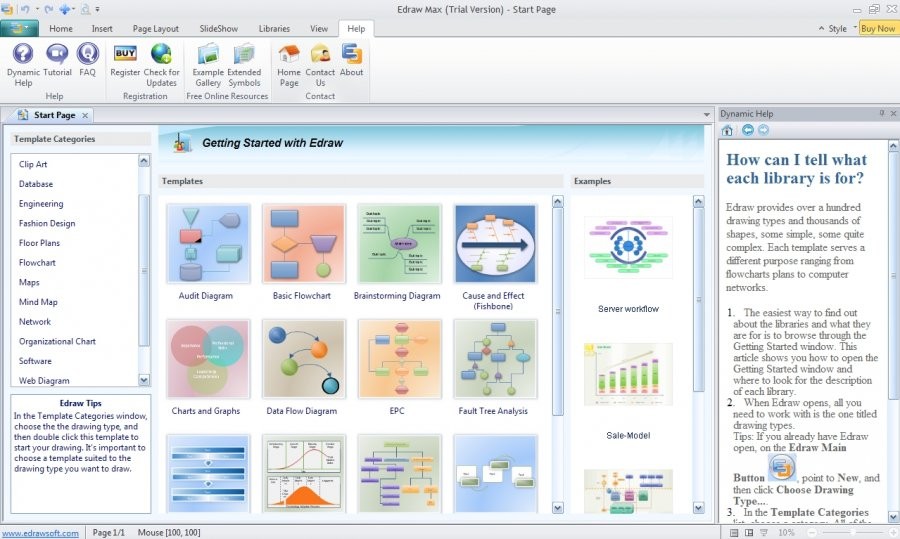The width and height of the screenshot is (900, 539).
Task: Open the Sale-Model example
Action: click(x=628, y=374)
